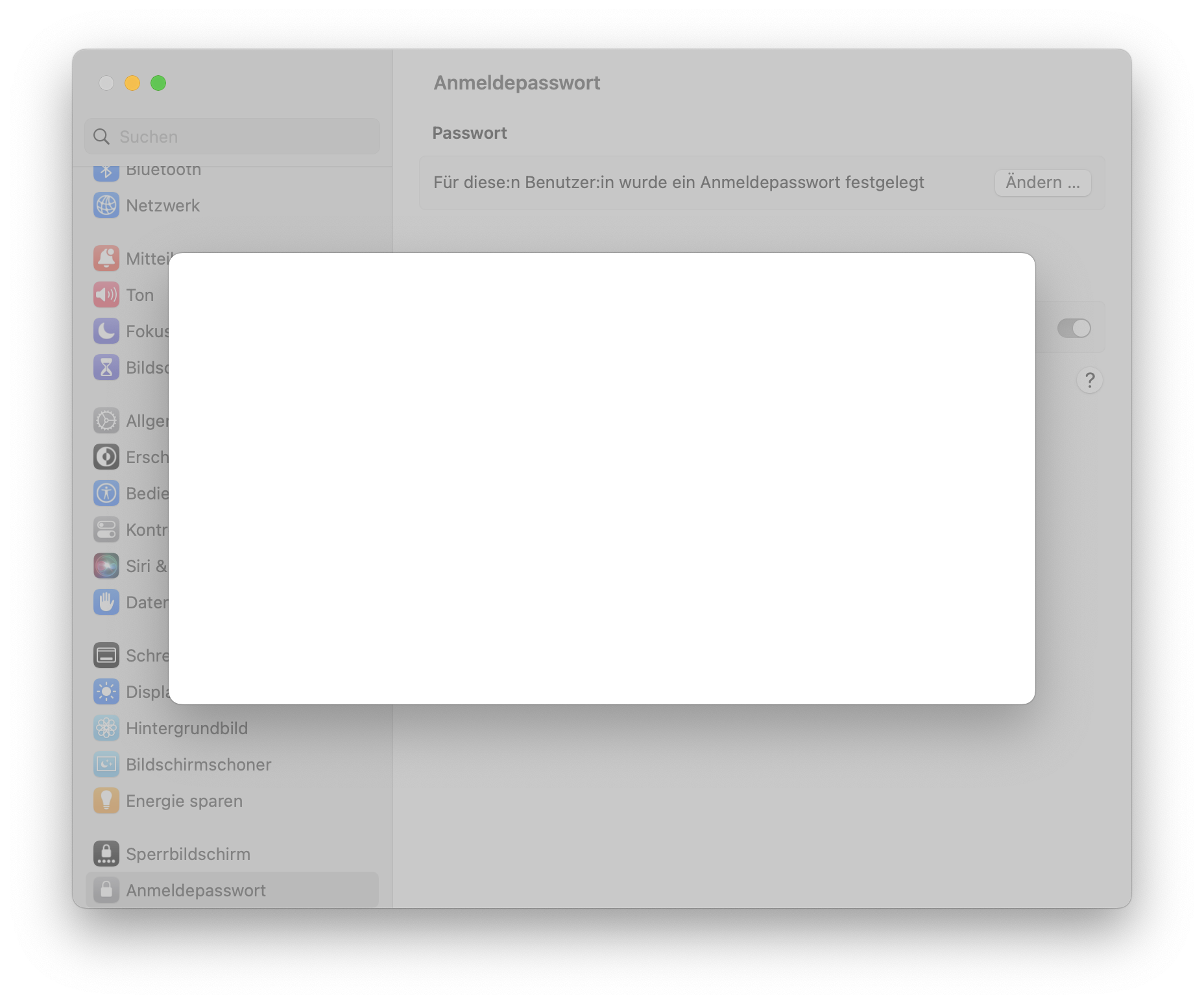The width and height of the screenshot is (1204, 1004).
Task: Open the Netzwerk settings icon
Action: [x=106, y=206]
